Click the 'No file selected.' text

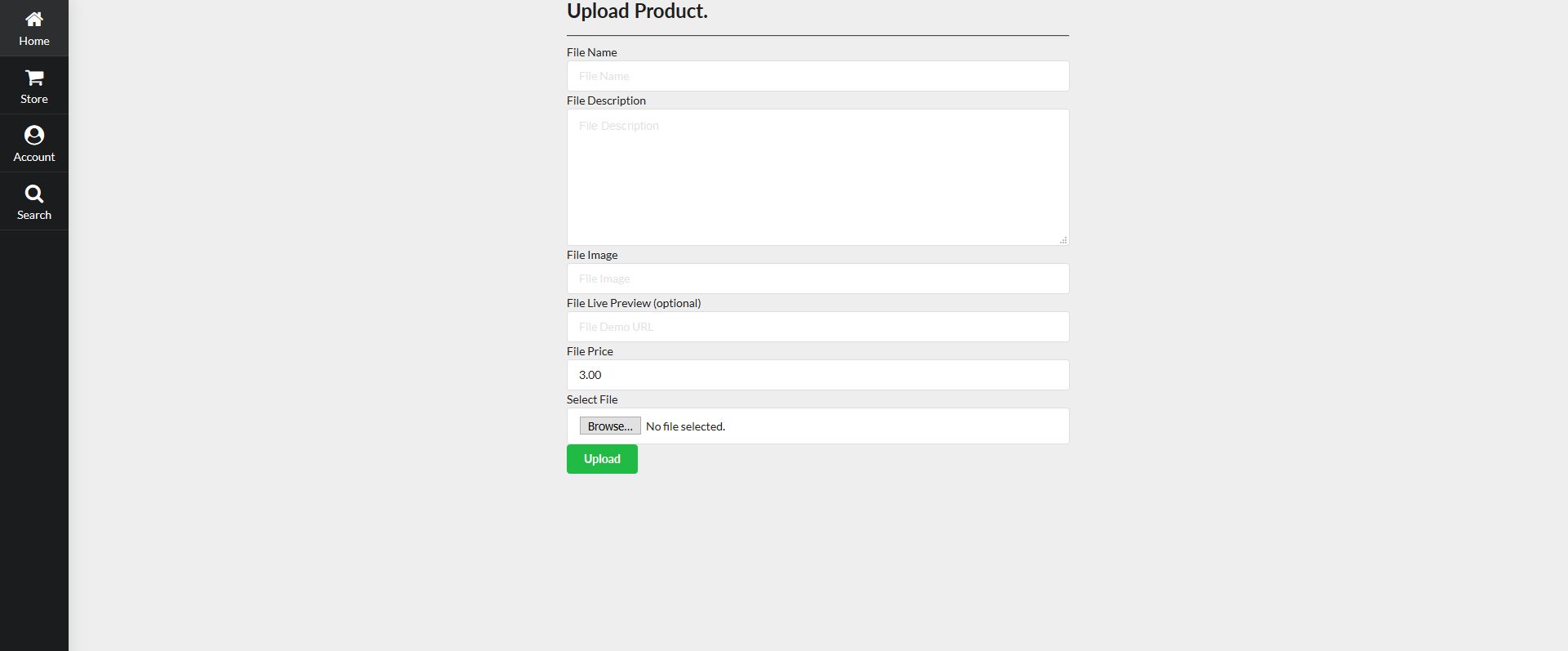(x=685, y=426)
